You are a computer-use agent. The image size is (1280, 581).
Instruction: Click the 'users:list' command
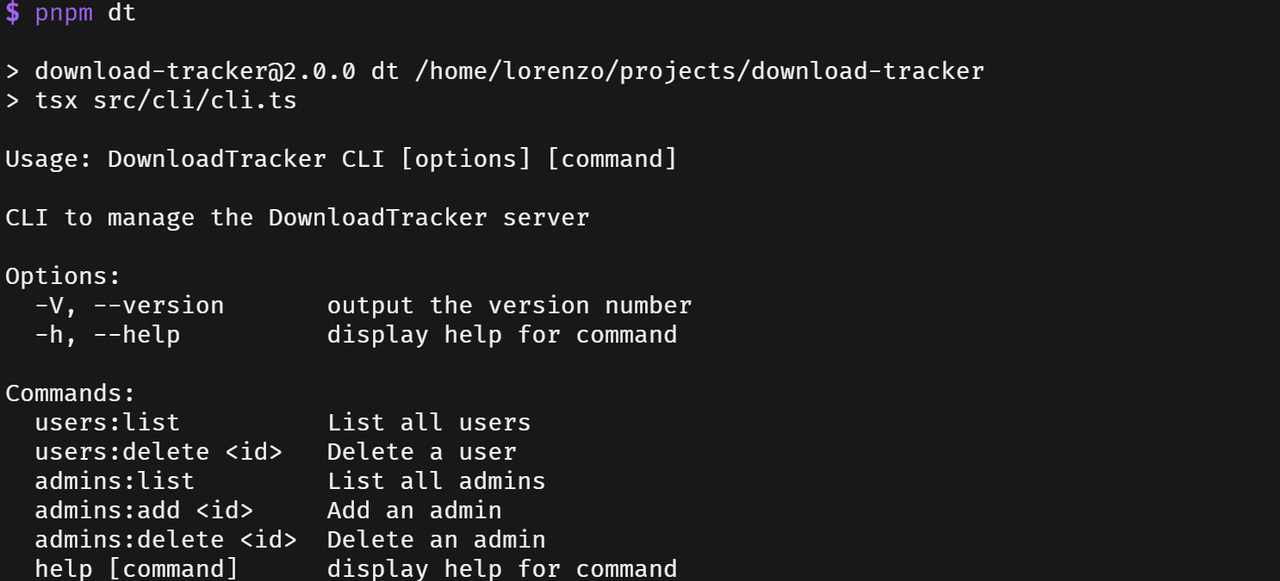(107, 422)
